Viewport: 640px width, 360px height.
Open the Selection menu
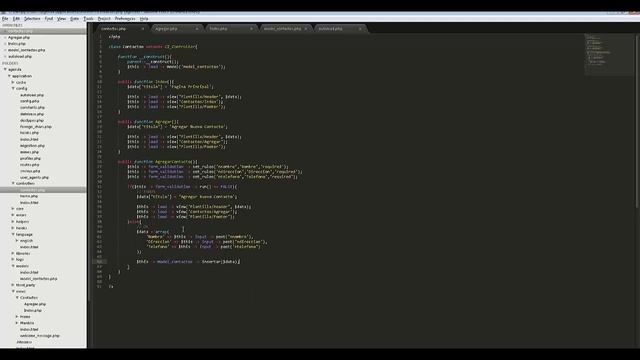32,19
